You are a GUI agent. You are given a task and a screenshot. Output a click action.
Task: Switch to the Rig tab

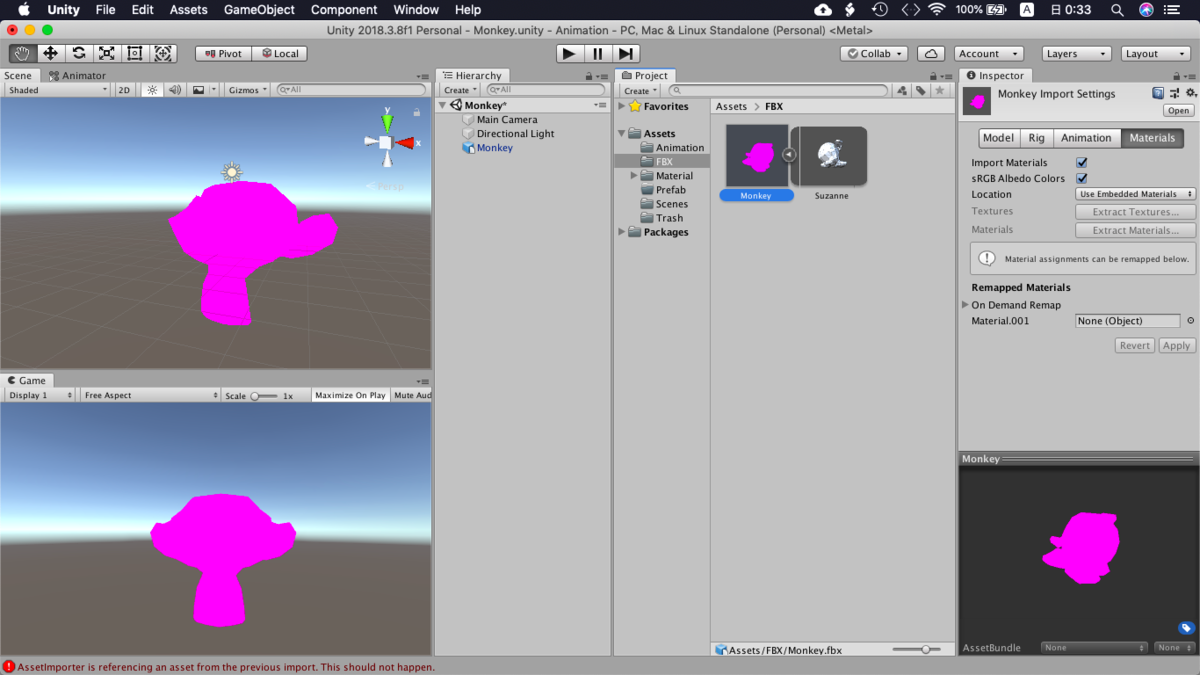pyautogui.click(x=1036, y=138)
